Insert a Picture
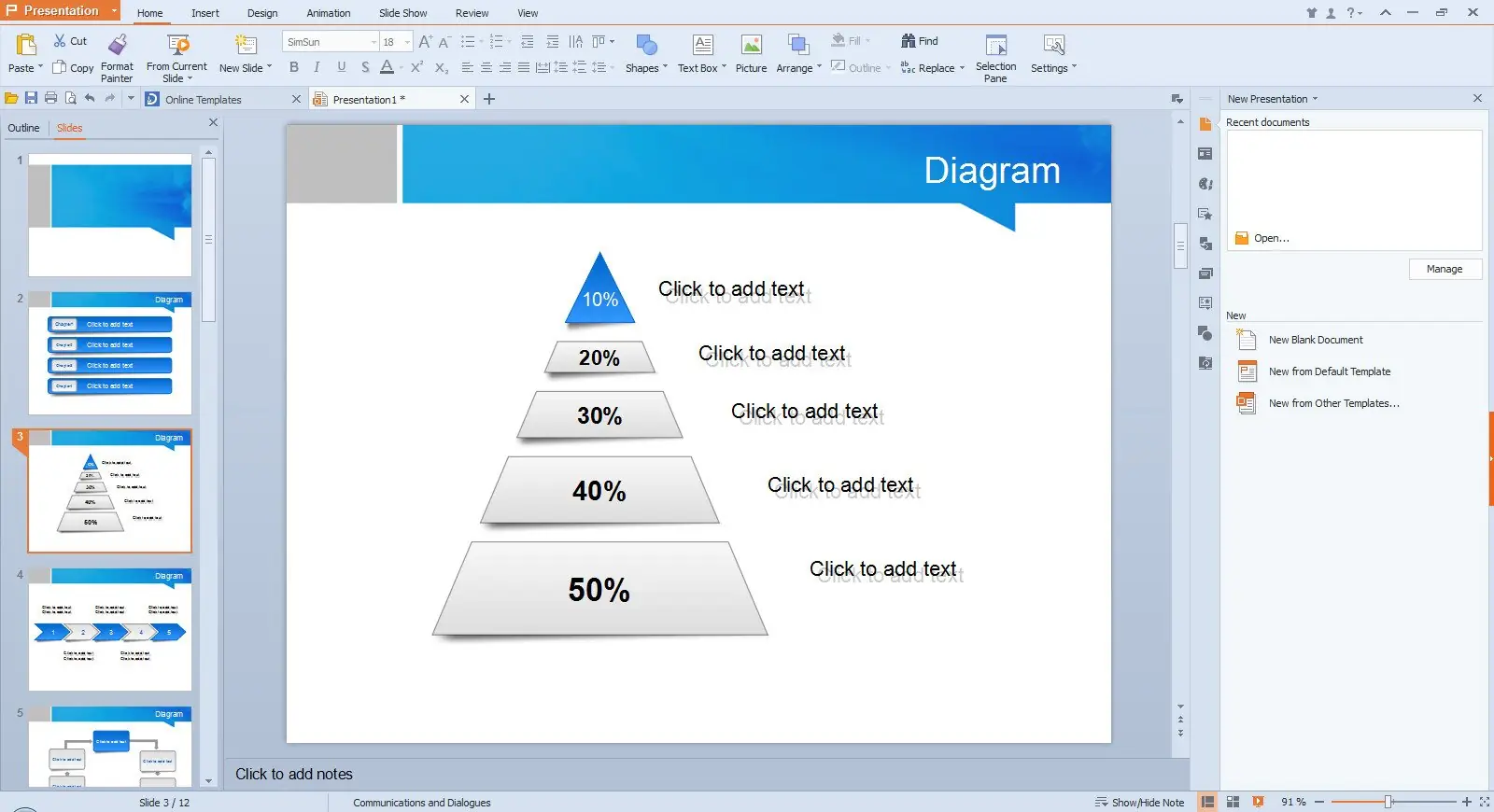This screenshot has width=1494, height=812. [x=751, y=54]
